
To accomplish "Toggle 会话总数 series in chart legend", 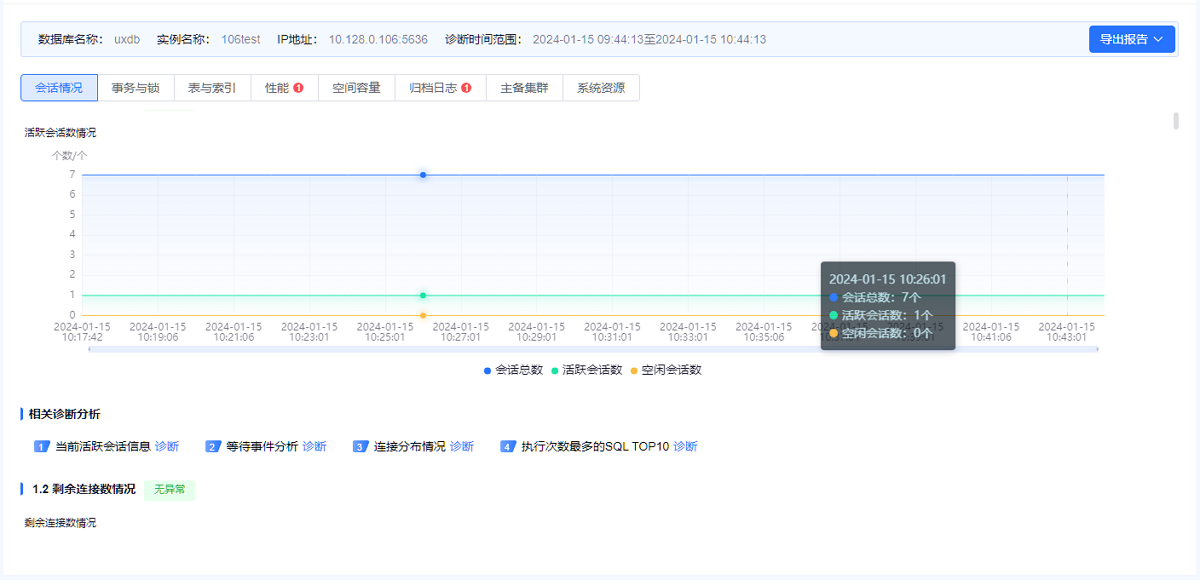I will point(513,370).
